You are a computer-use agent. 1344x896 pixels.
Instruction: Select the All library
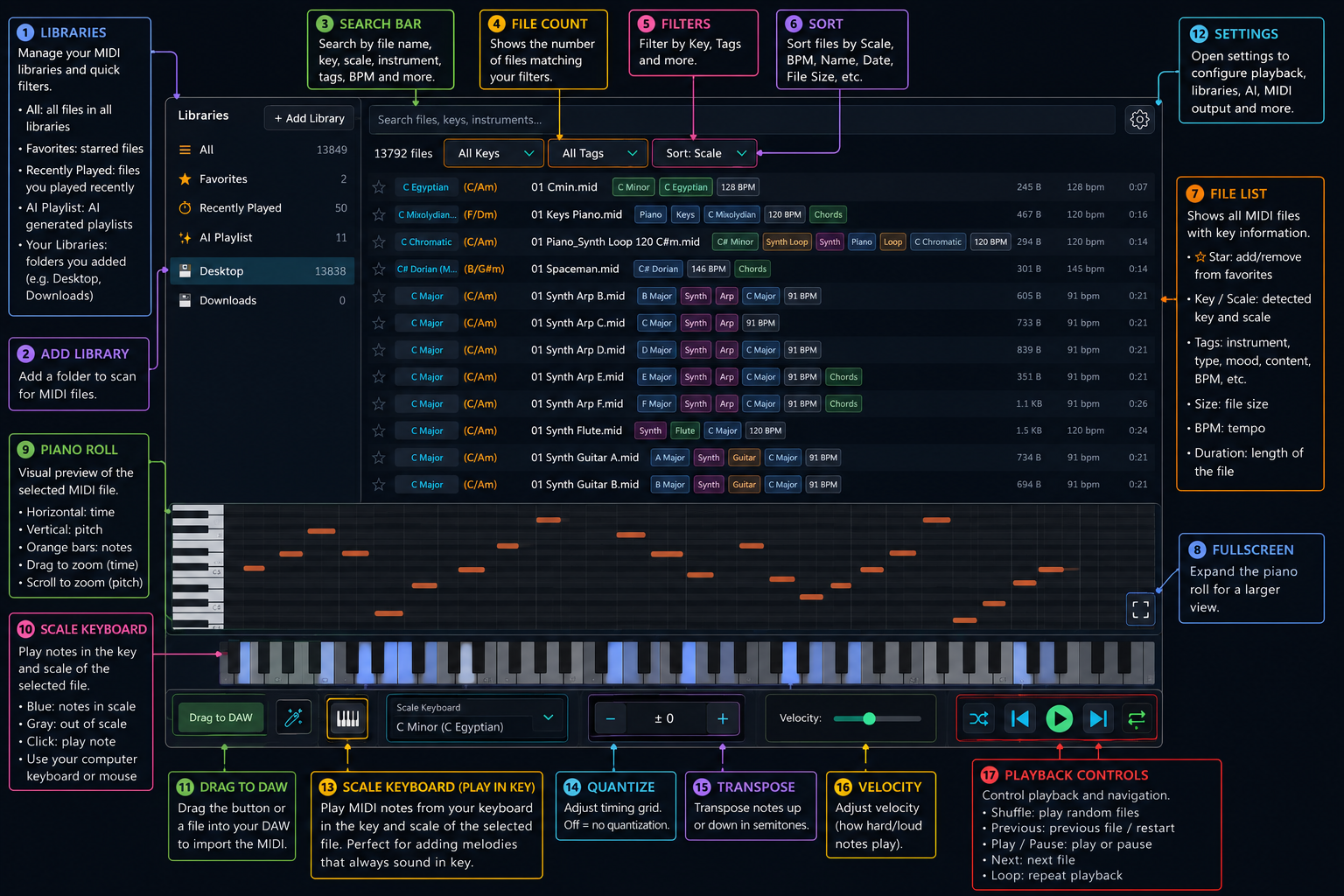[x=262, y=150]
